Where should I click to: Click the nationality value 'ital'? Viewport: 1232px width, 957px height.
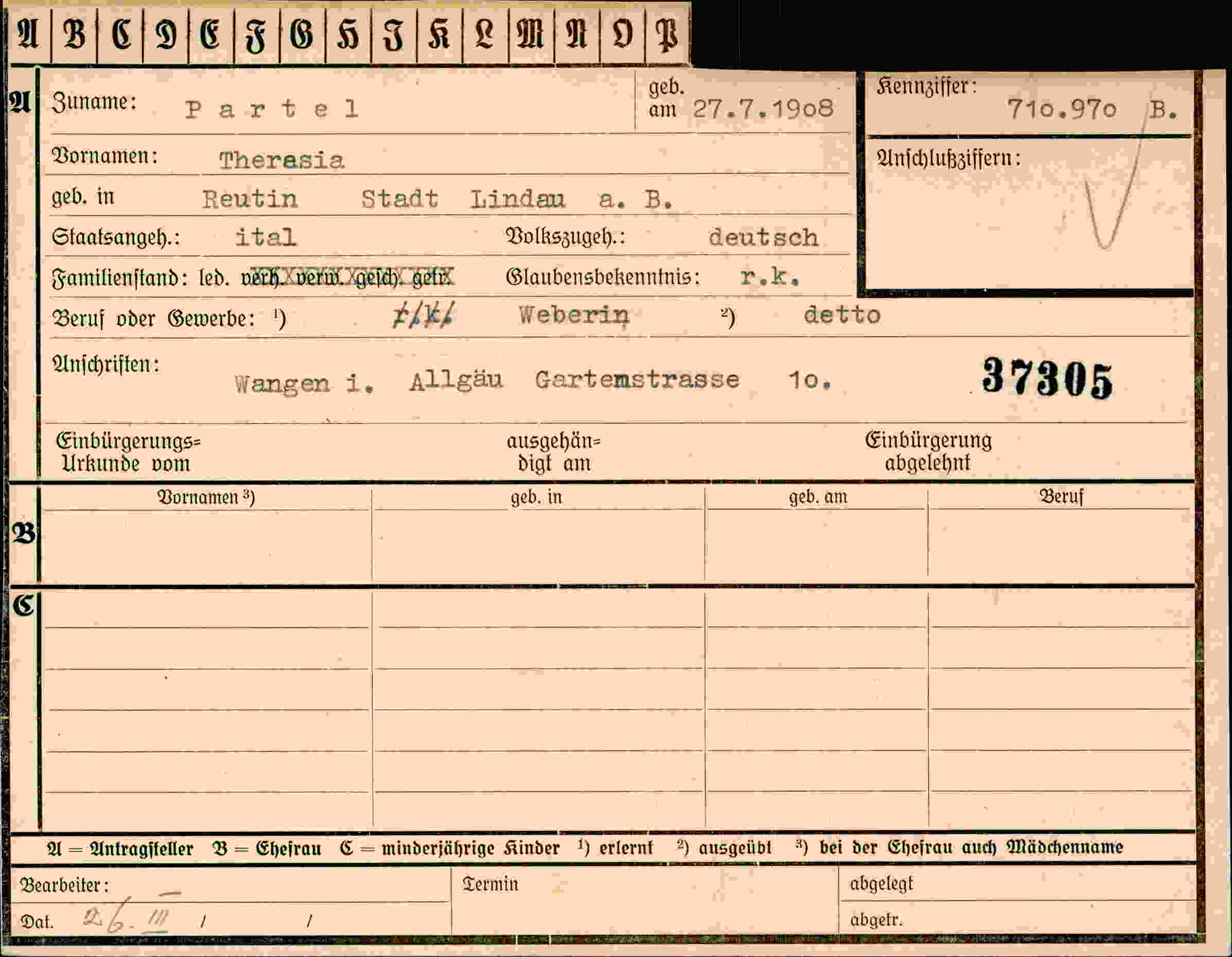265,237
